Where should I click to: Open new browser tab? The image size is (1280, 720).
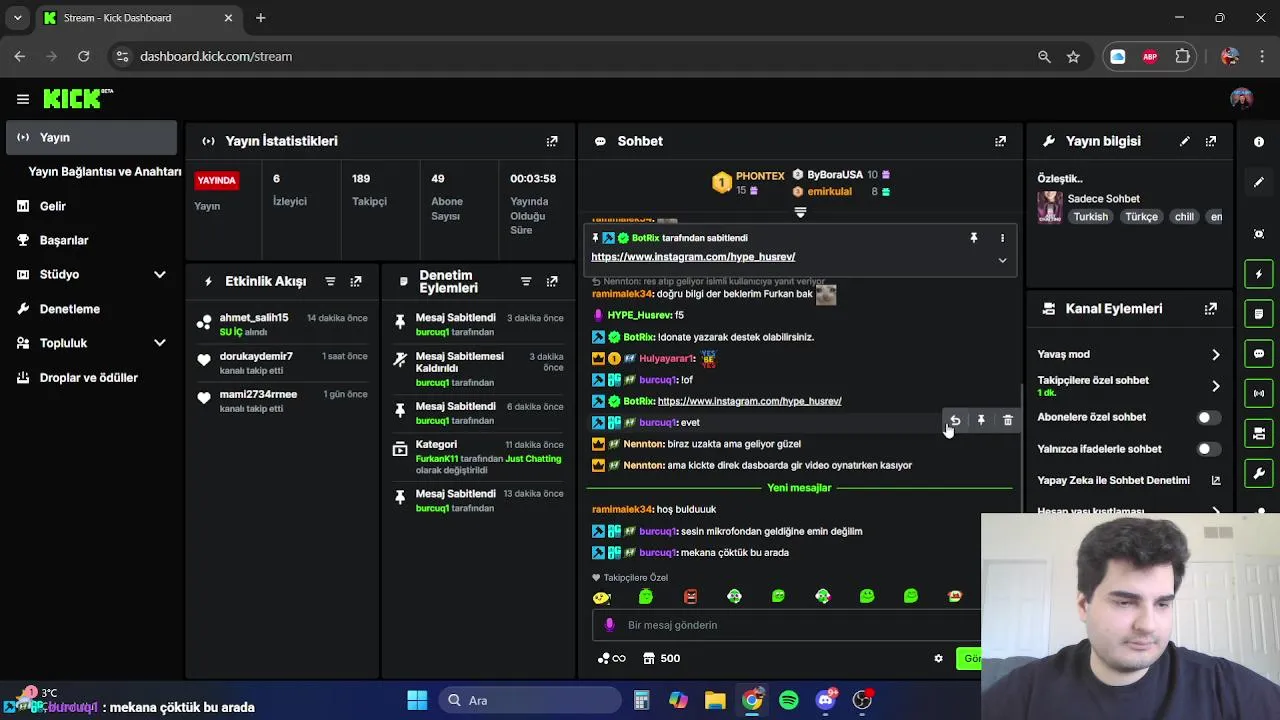(x=261, y=18)
